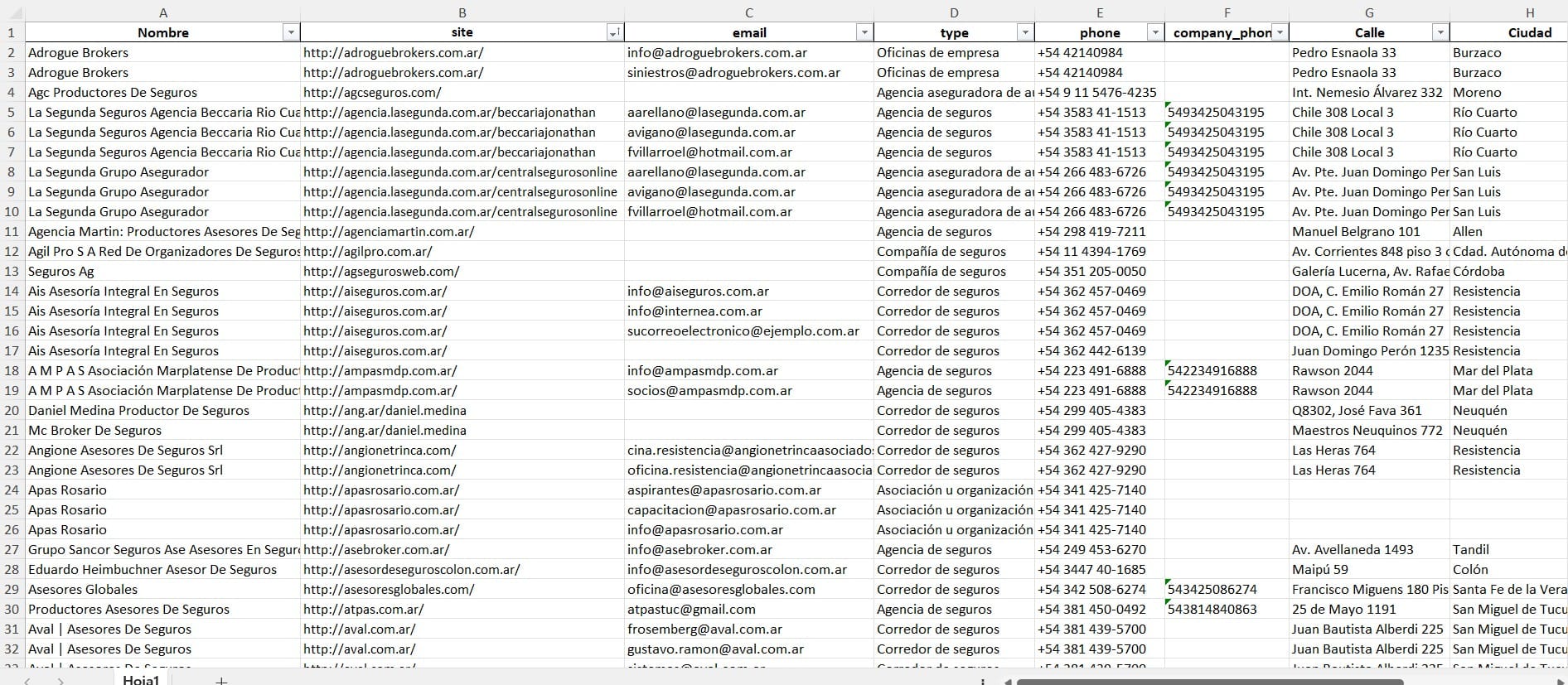
Task: Click the cell info@adroguebrokers.com.ar
Action: (749, 52)
